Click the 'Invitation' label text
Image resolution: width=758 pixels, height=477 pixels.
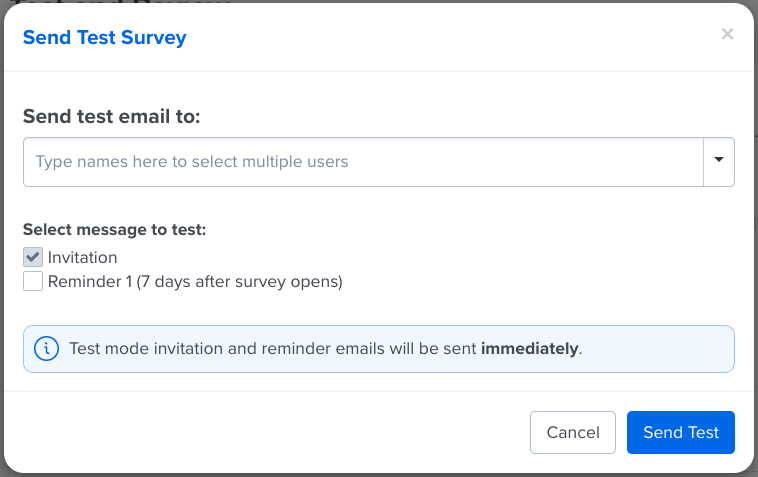(x=83, y=258)
